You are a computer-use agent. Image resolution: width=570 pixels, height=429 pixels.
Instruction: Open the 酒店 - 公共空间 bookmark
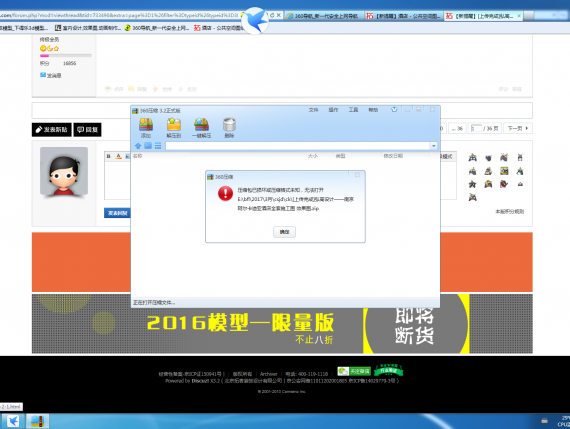[219, 28]
